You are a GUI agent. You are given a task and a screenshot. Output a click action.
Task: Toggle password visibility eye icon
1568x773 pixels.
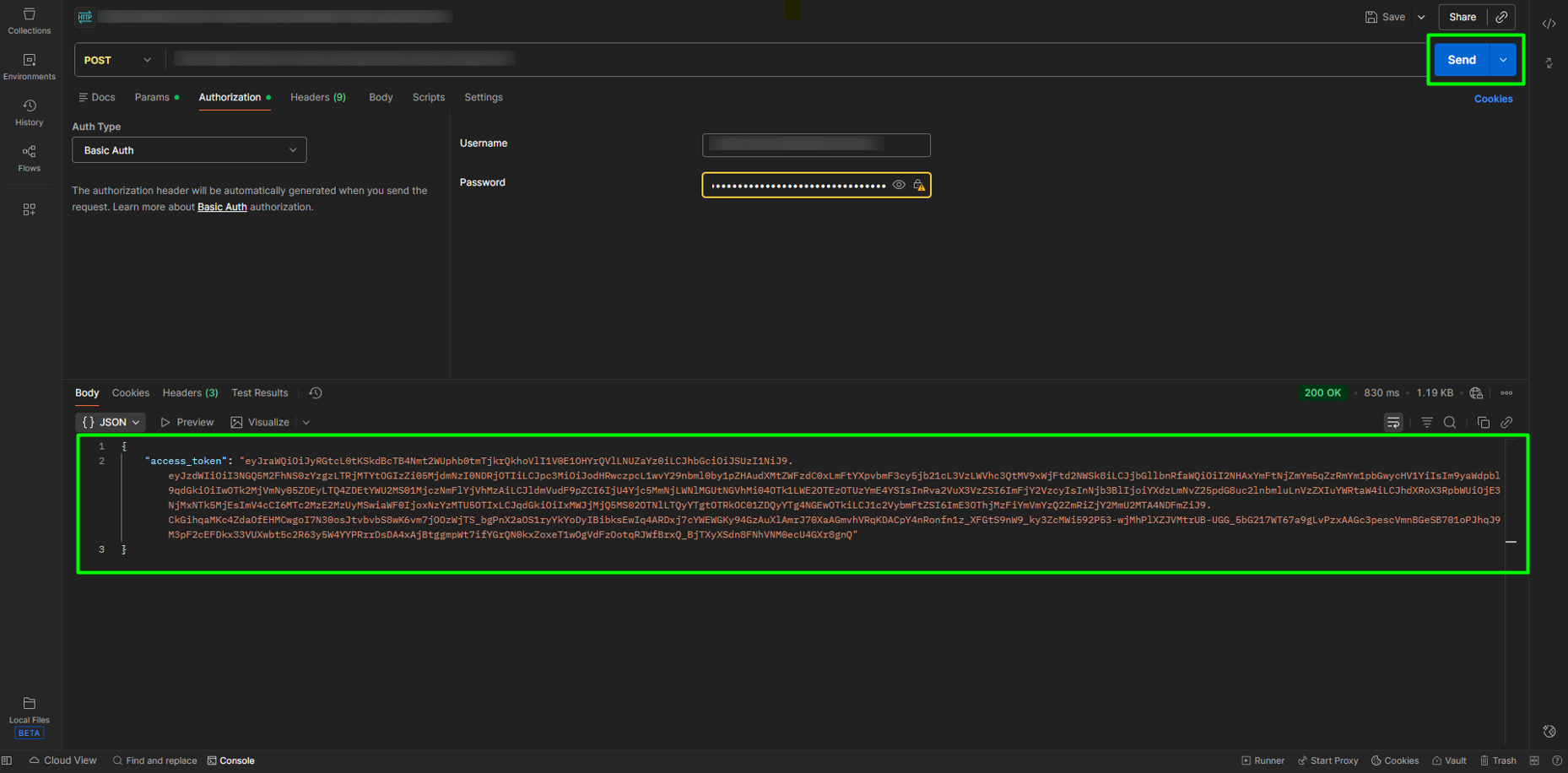point(899,185)
